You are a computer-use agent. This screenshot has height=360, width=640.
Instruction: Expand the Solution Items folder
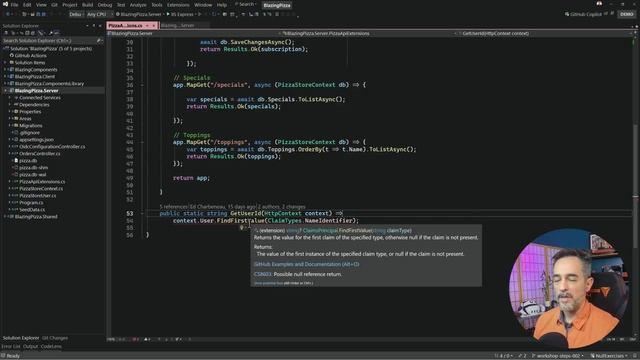(x=5, y=62)
